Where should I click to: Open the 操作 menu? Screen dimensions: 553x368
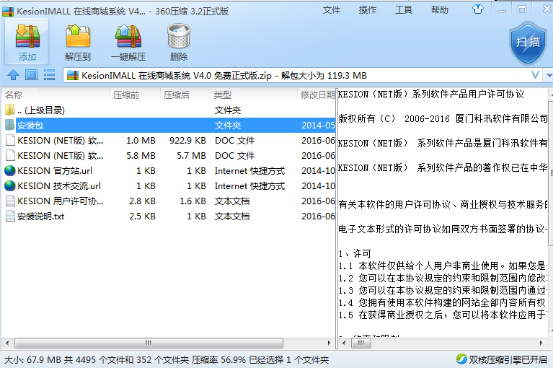[367, 10]
